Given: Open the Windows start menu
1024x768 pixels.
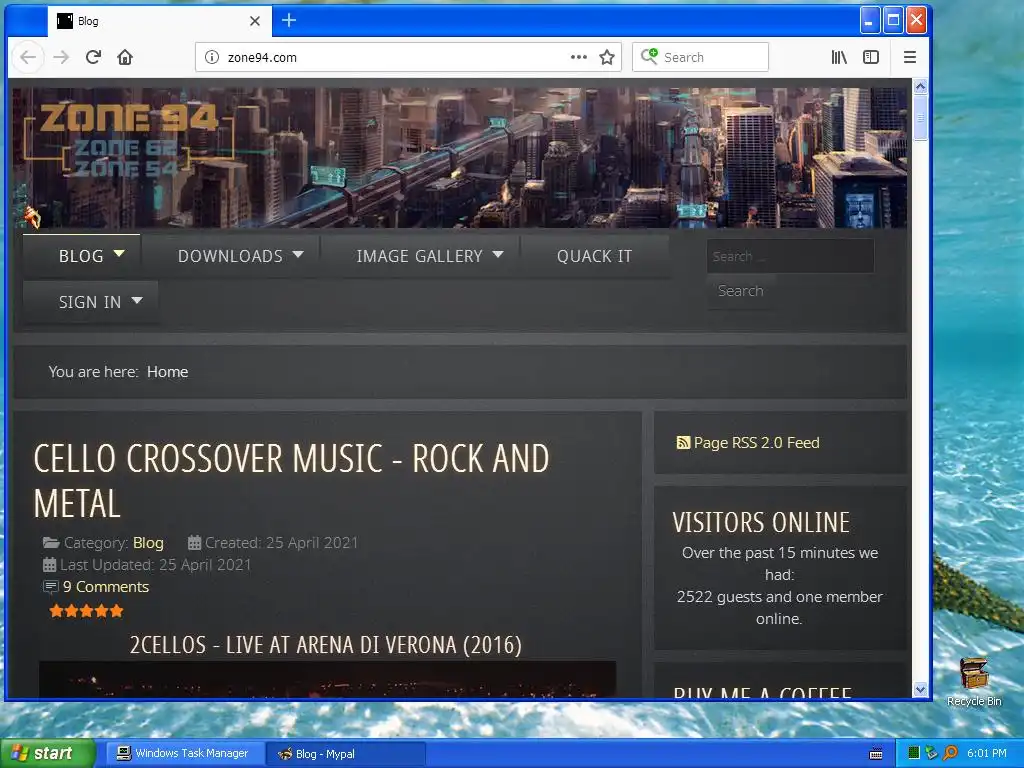Looking at the screenshot, I should [x=47, y=754].
